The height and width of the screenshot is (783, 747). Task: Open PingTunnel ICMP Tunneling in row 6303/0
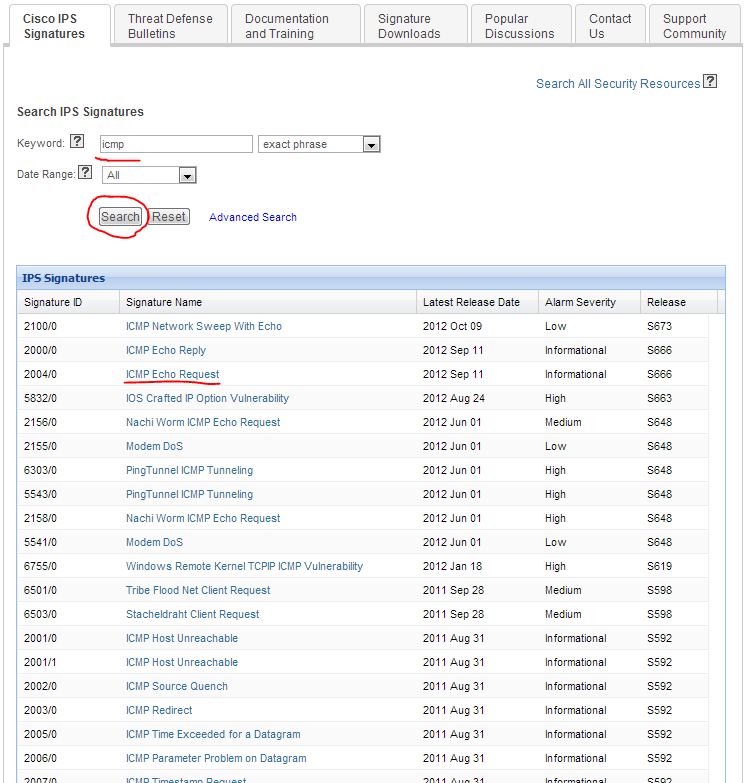[189, 470]
